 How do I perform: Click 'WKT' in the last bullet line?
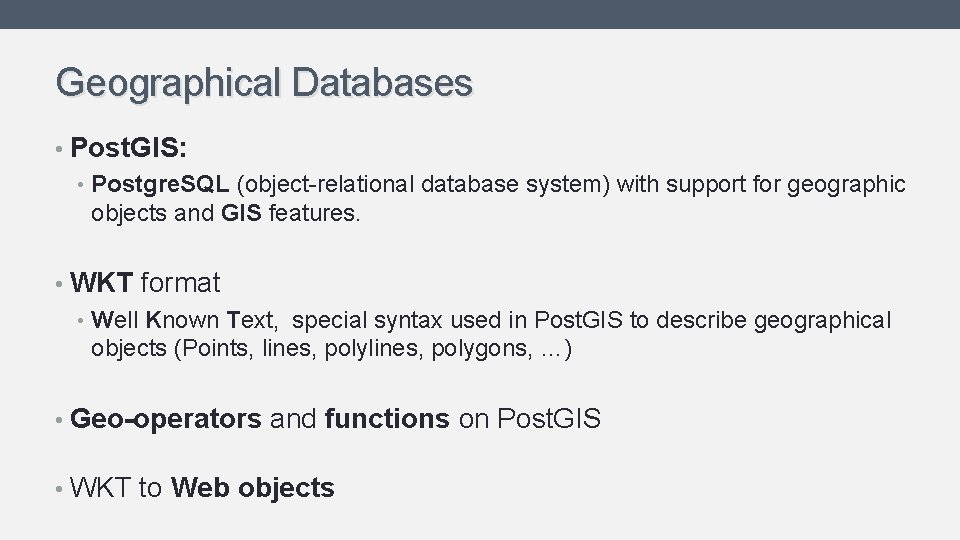pos(102,488)
